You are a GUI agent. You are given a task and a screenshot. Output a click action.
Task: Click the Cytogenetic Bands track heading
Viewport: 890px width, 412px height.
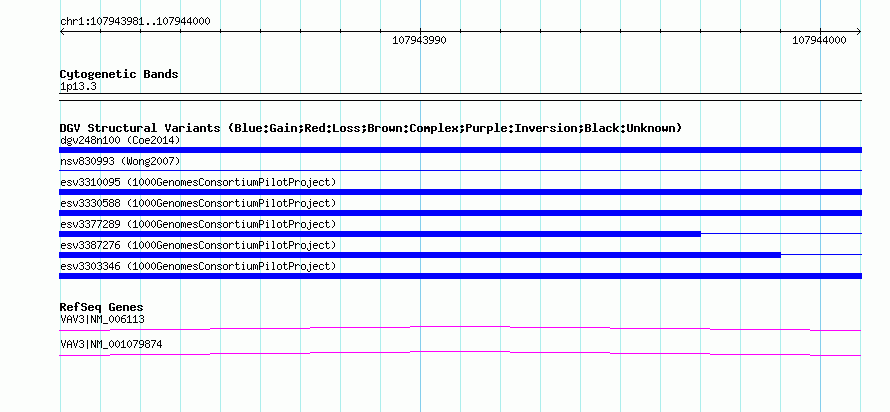(119, 74)
